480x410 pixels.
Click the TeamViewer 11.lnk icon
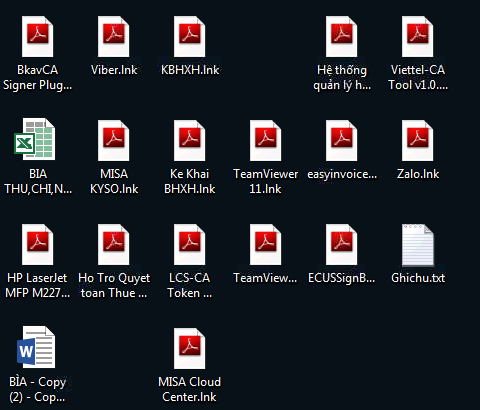click(266, 141)
